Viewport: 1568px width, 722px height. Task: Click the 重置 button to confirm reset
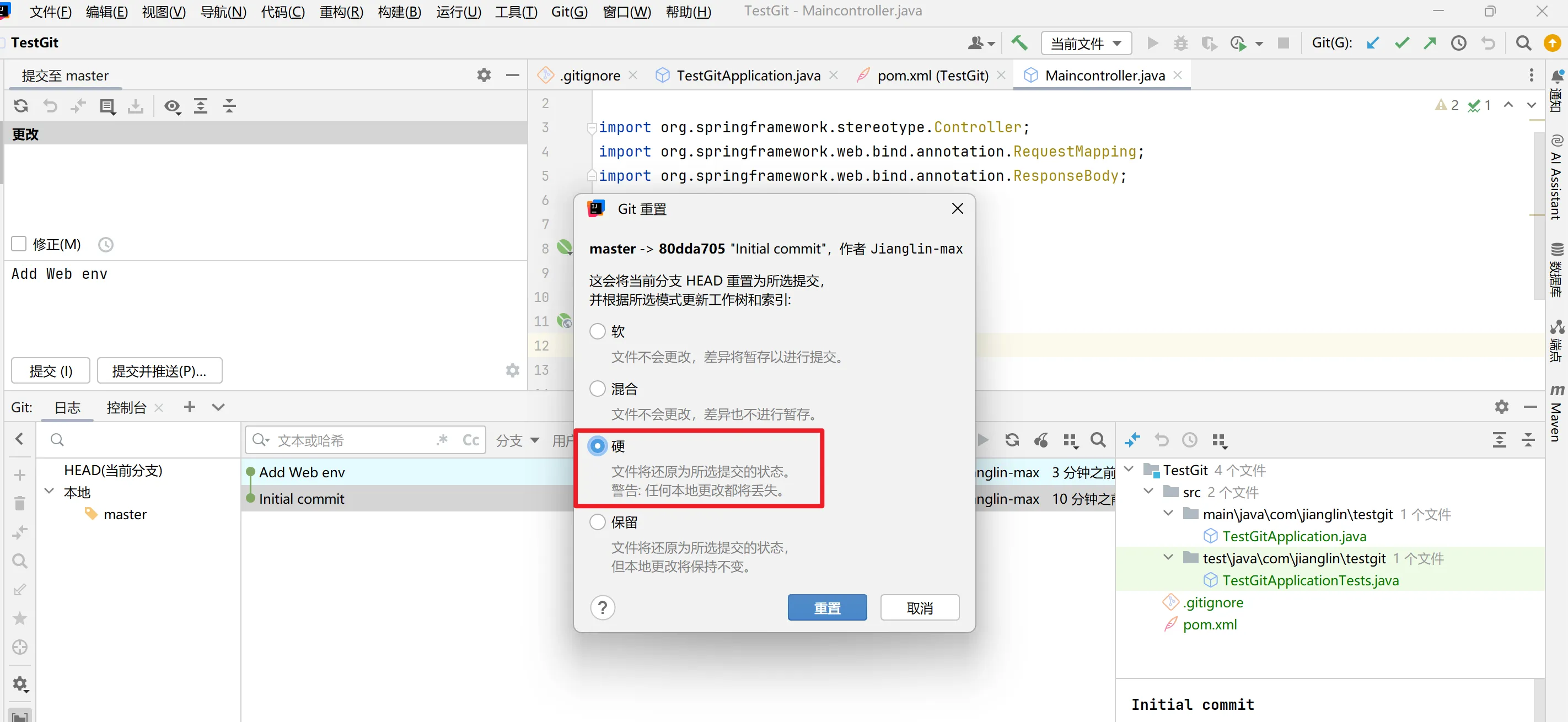coord(826,607)
